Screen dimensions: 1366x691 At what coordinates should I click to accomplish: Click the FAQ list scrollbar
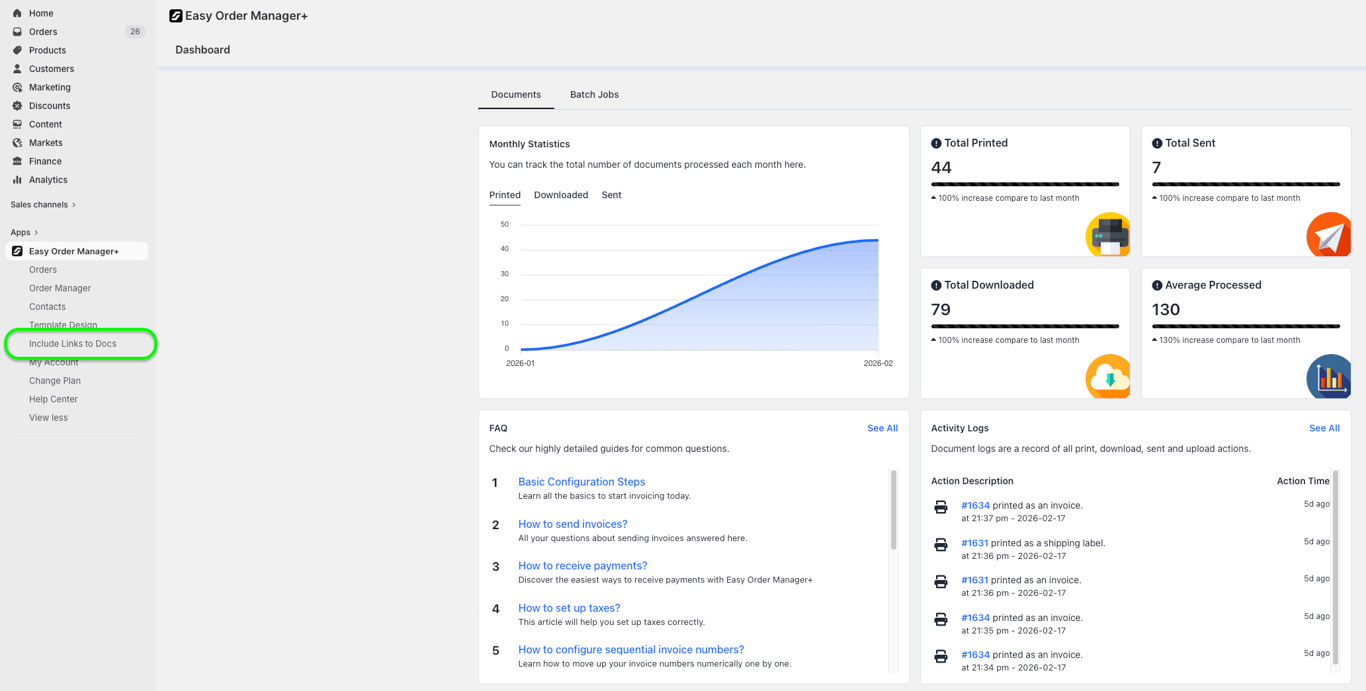pyautogui.click(x=893, y=510)
